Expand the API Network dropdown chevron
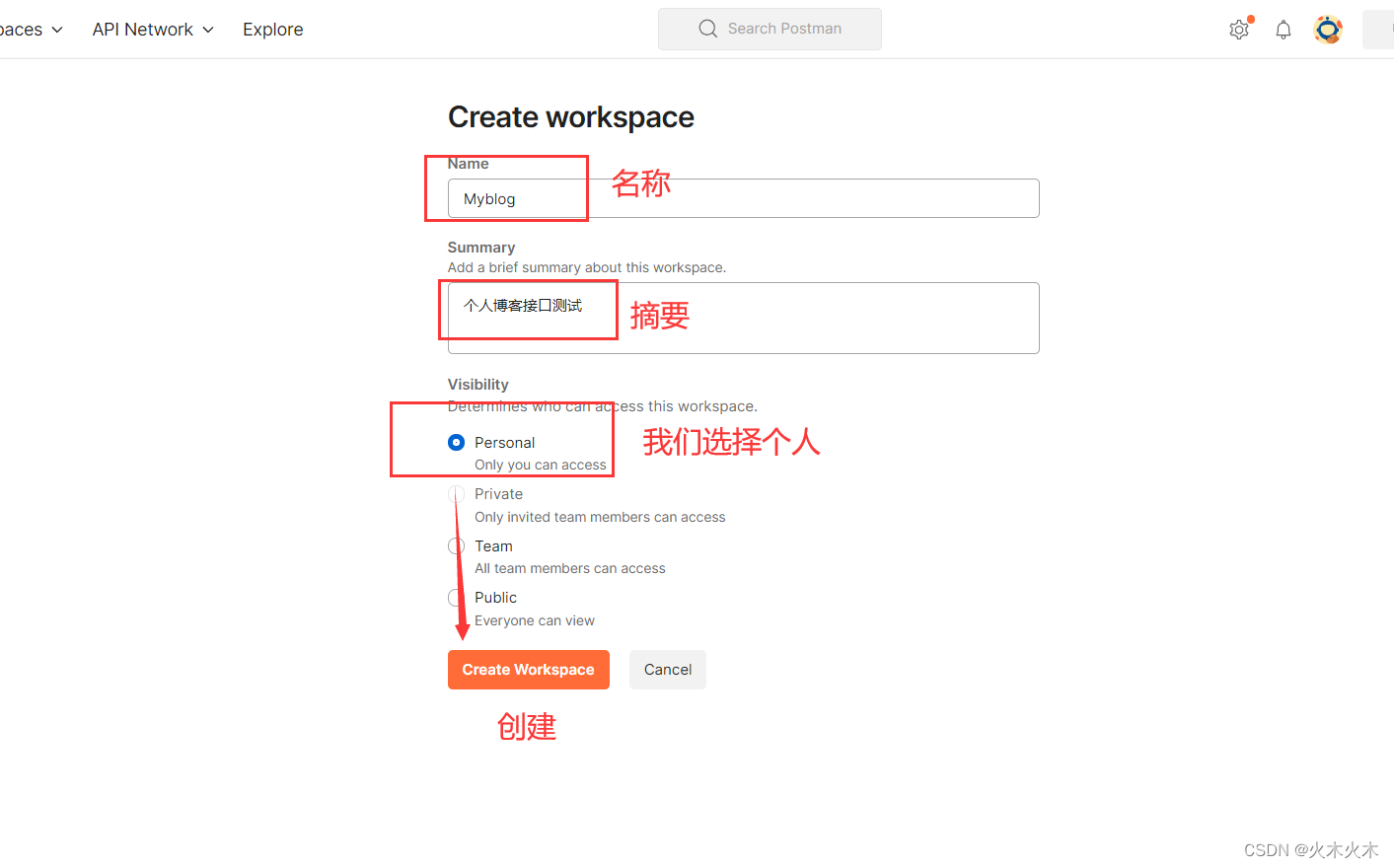The height and width of the screenshot is (868, 1394). pyautogui.click(x=208, y=29)
